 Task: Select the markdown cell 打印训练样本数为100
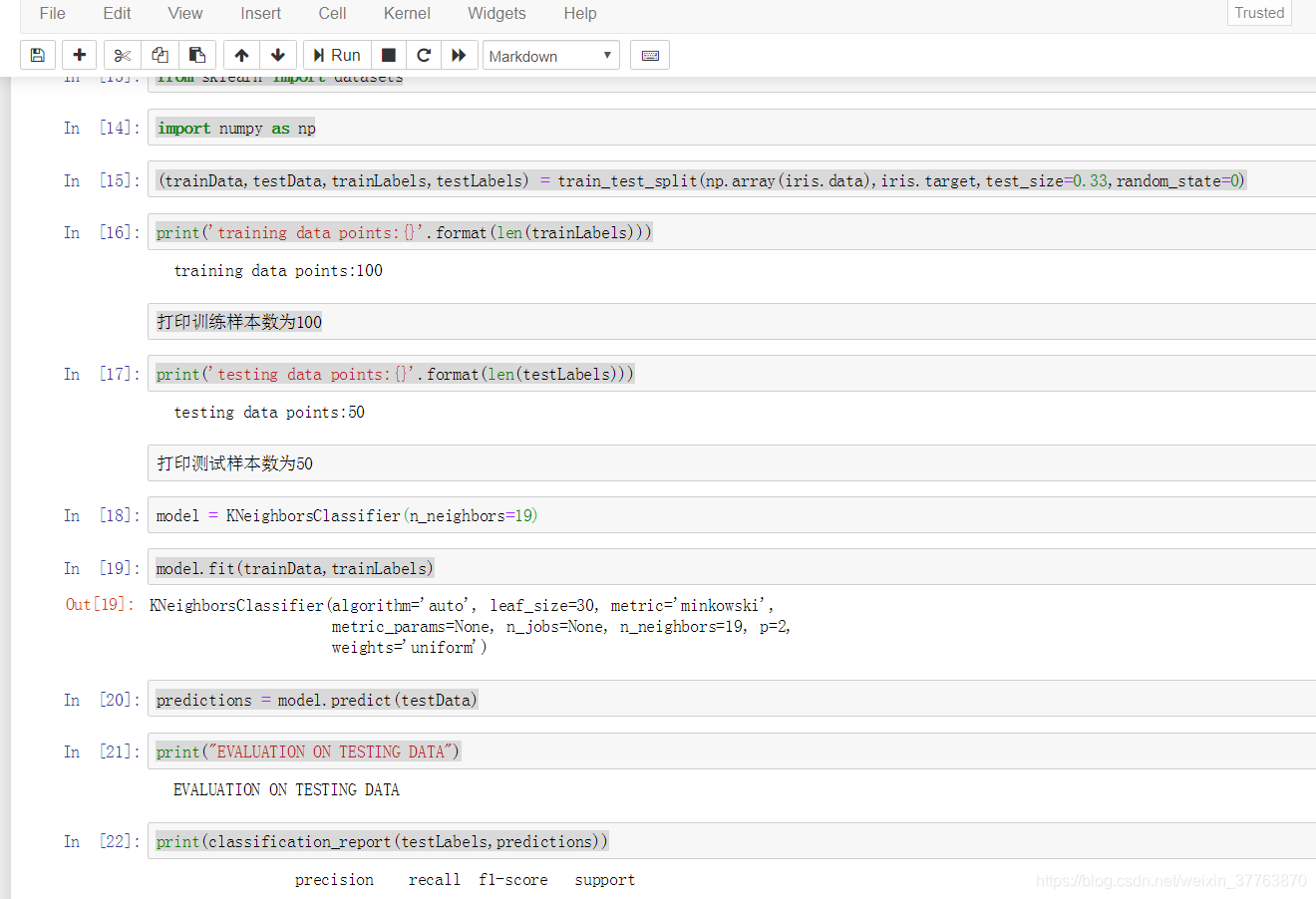click(x=732, y=322)
